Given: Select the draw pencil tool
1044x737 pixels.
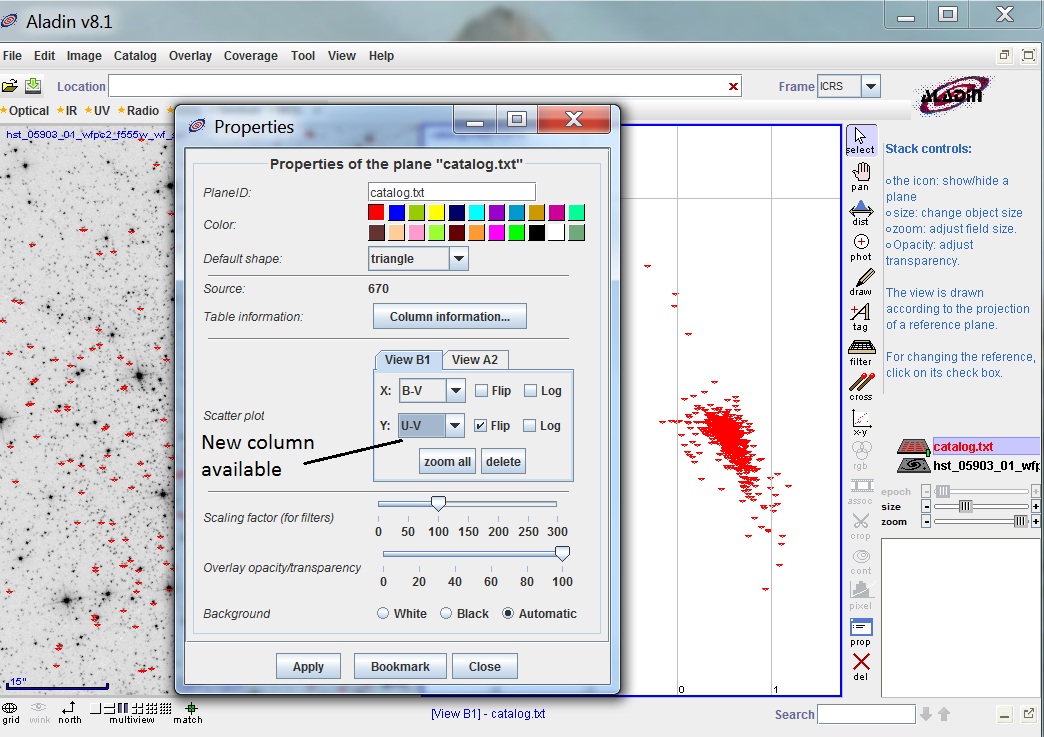Looking at the screenshot, I should click(x=860, y=282).
